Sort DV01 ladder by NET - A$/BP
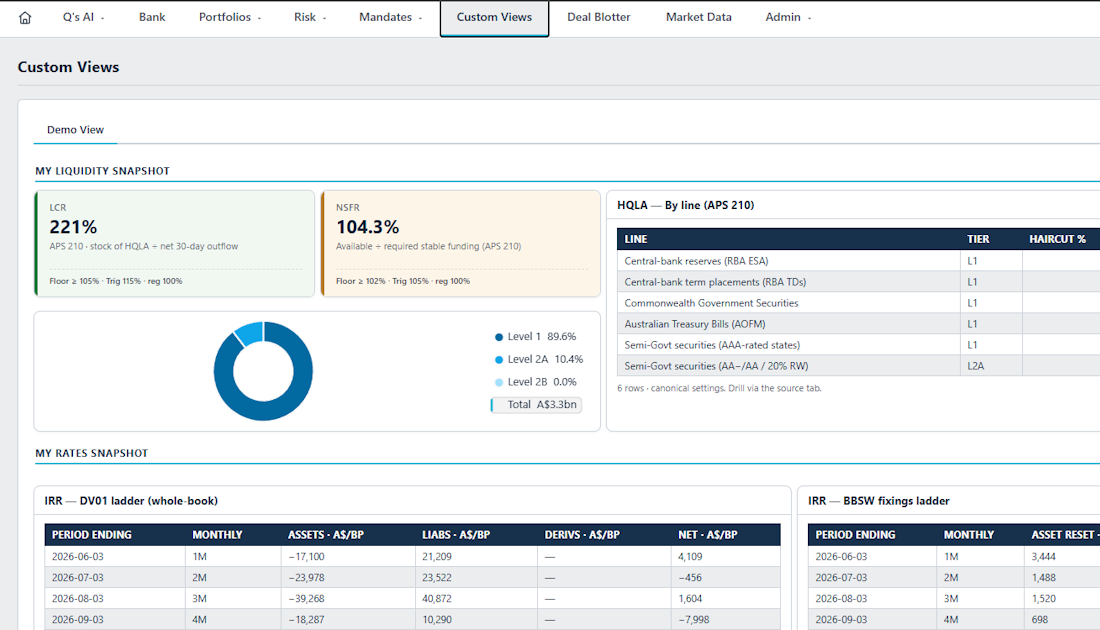 708,535
